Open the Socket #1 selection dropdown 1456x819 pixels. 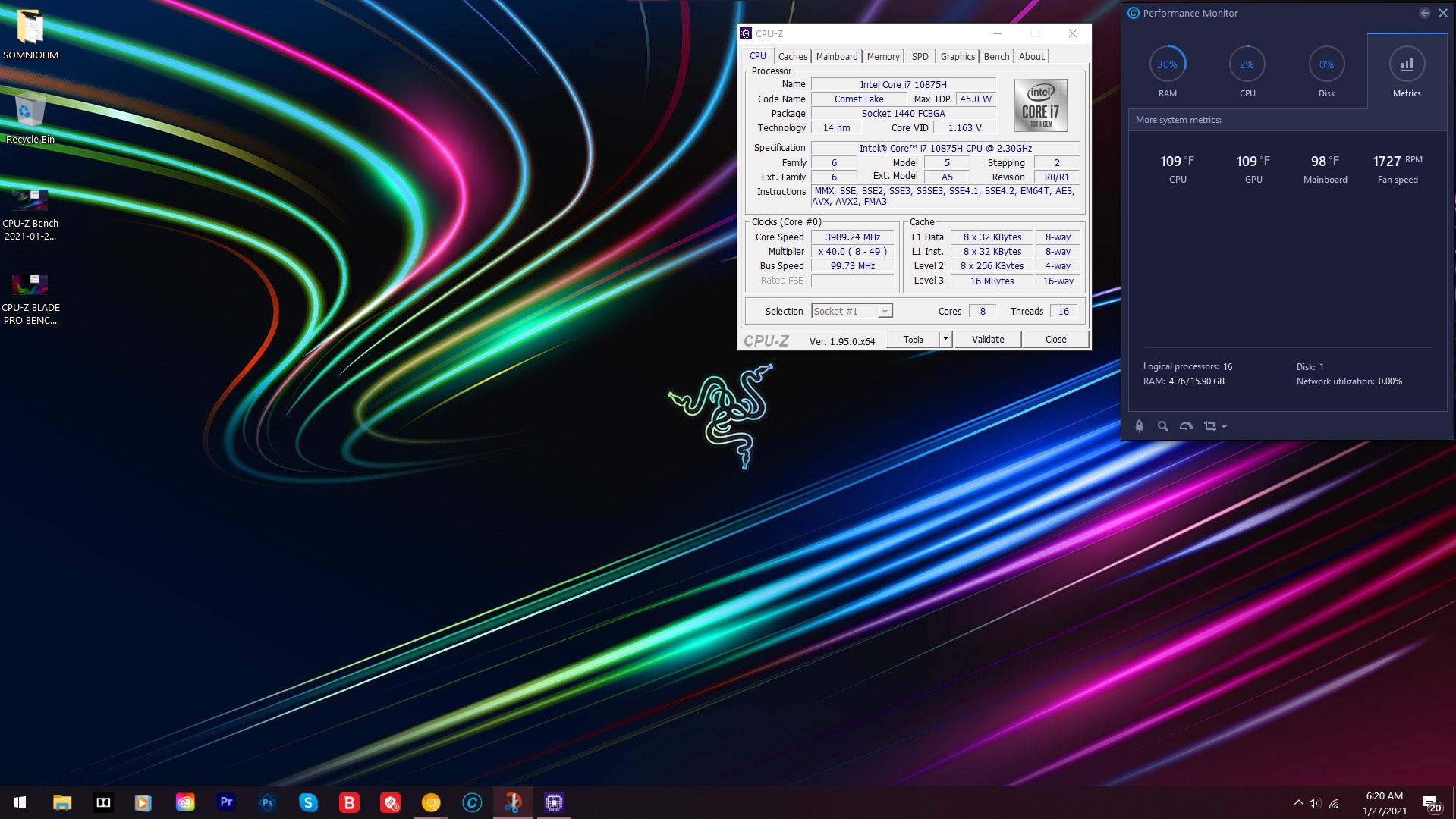(852, 311)
